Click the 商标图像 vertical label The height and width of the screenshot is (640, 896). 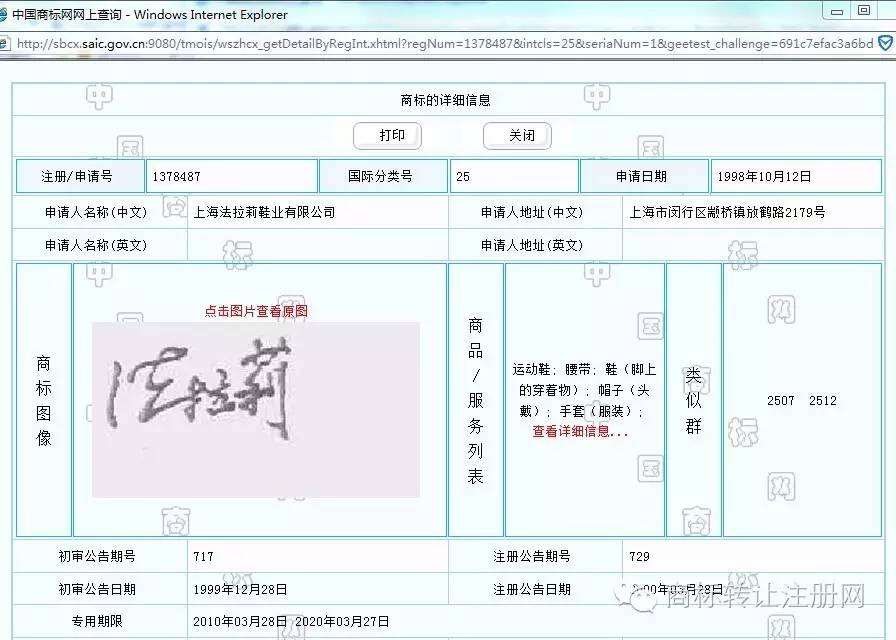click(43, 400)
